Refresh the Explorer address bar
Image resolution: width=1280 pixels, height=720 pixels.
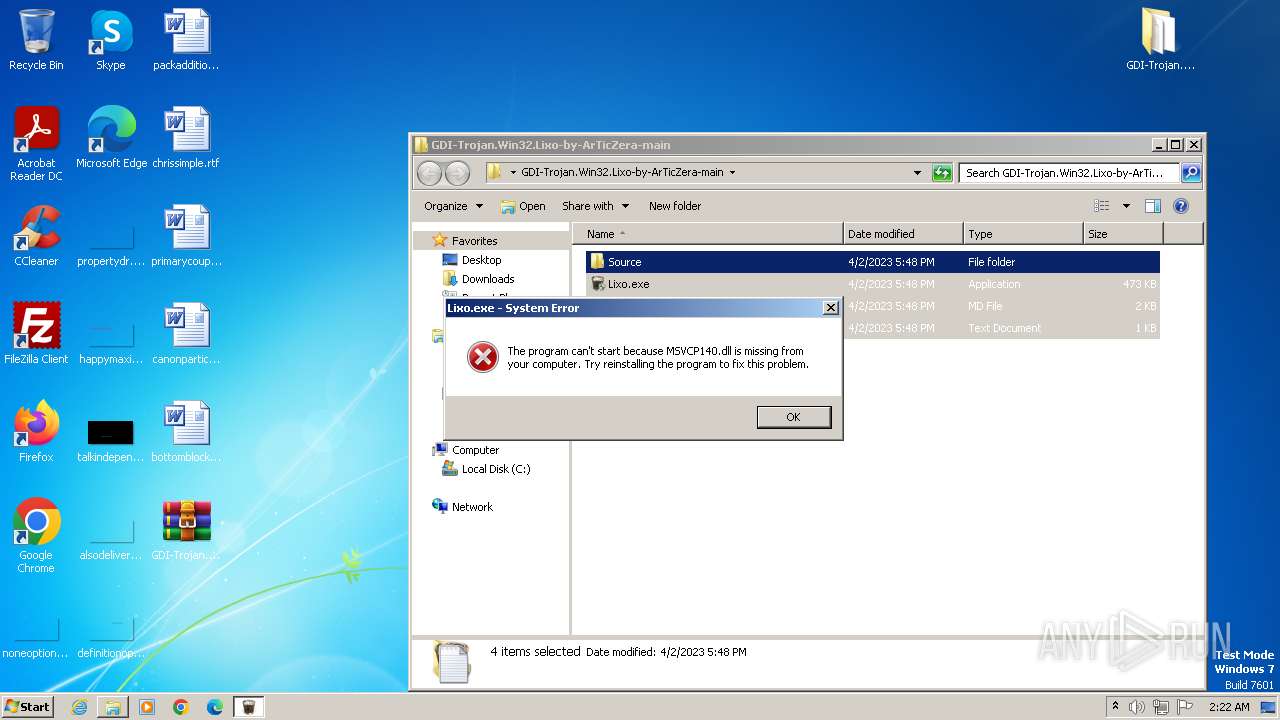click(x=942, y=172)
